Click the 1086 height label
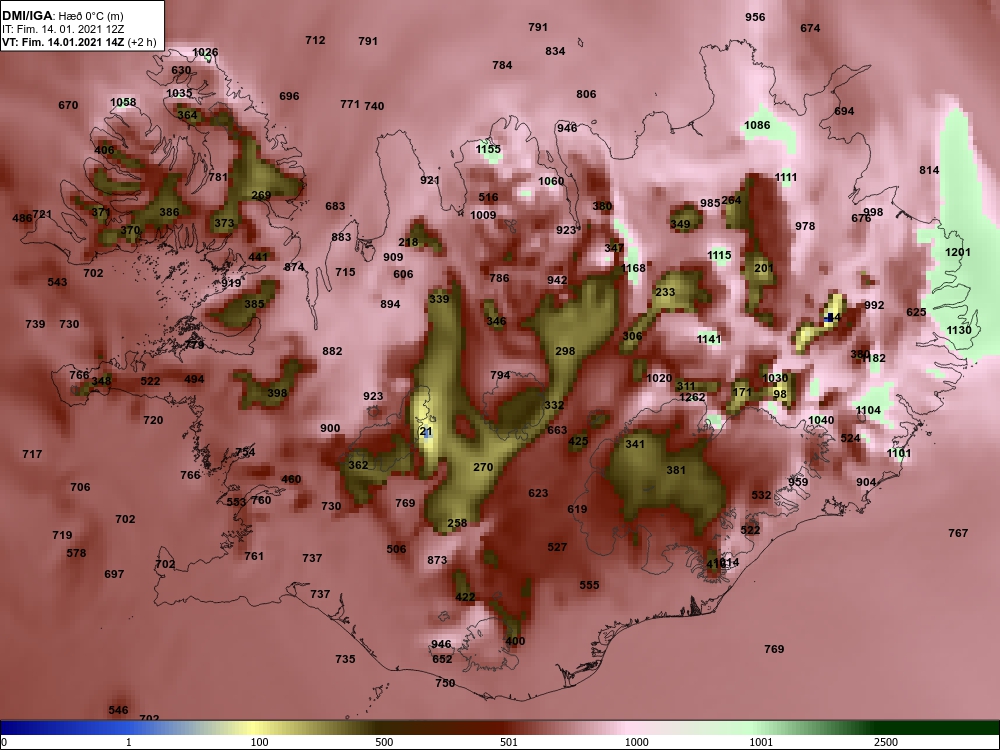1000x750 pixels. (x=757, y=125)
